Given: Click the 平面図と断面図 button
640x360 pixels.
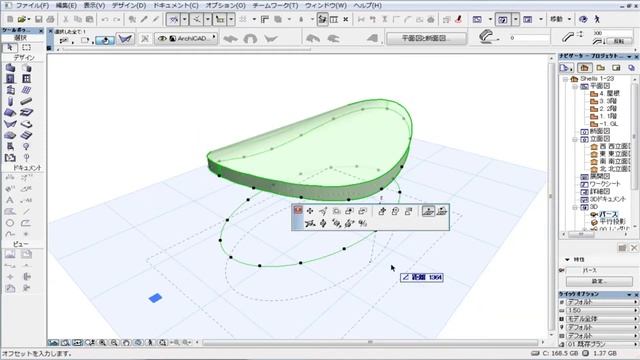Looking at the screenshot, I should click(426, 38).
